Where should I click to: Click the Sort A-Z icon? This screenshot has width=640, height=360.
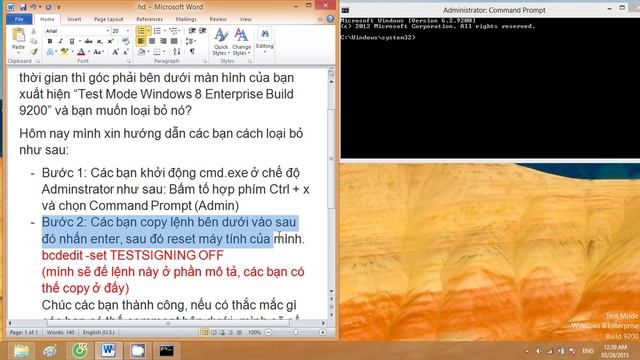pos(176,52)
